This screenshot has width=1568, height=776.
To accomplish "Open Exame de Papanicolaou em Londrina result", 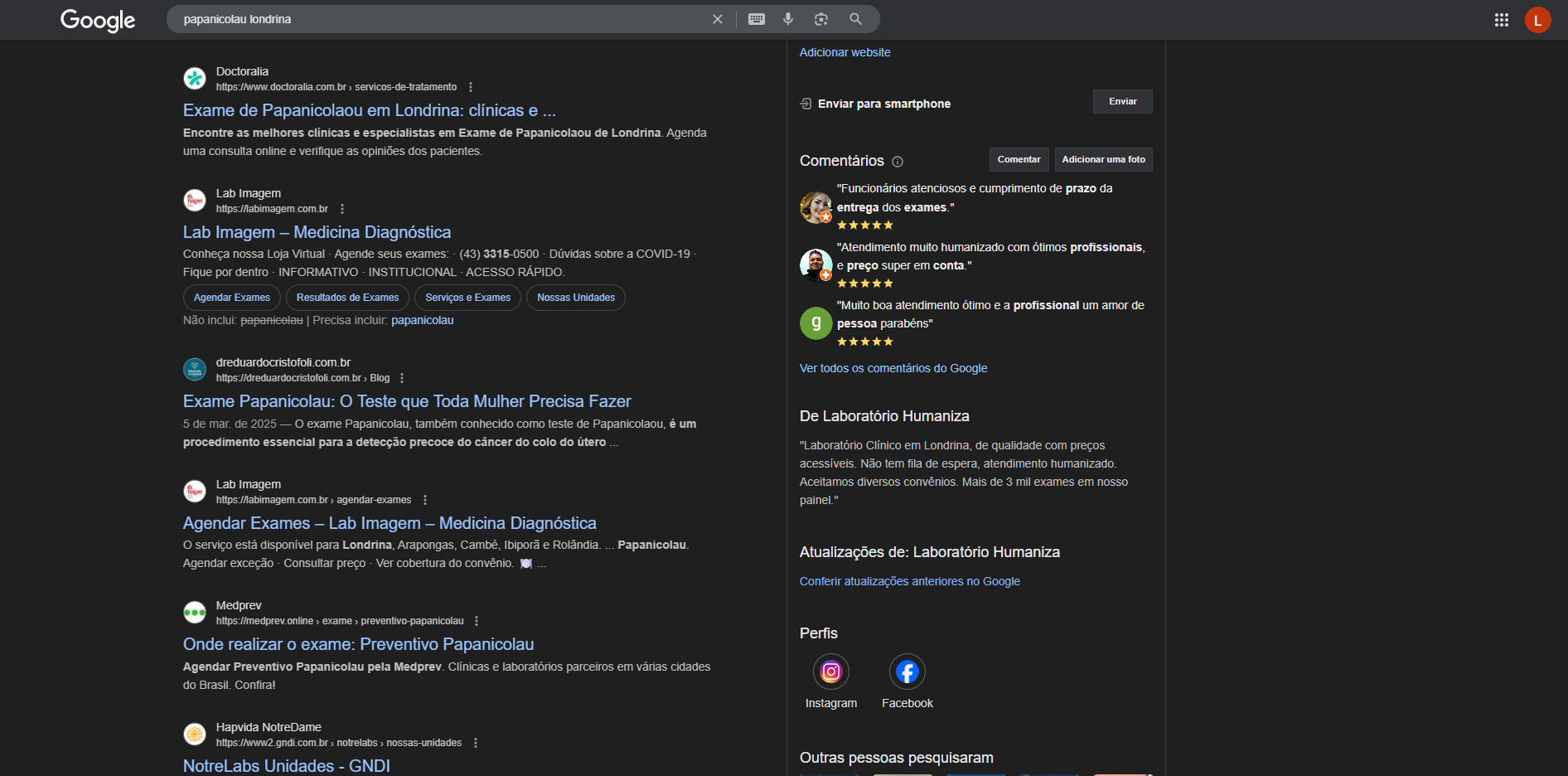I will point(370,110).
